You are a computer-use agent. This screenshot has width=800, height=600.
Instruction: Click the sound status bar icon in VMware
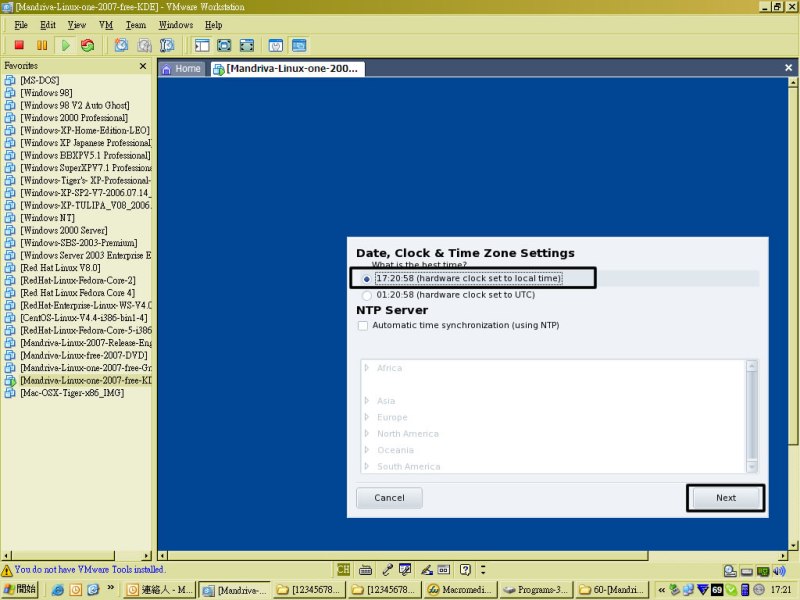click(x=779, y=571)
